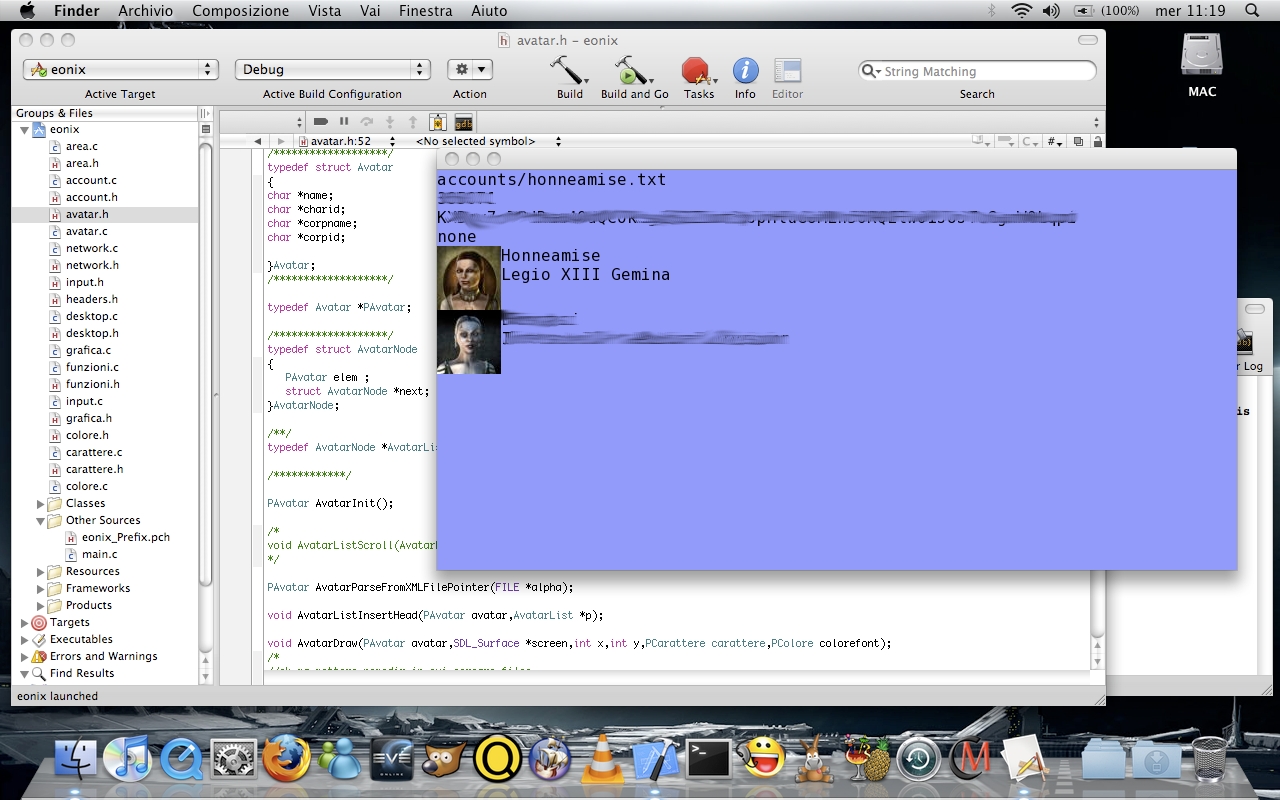Click the second avatar portrait thumbnail
Image resolution: width=1280 pixels, height=800 pixels.
[469, 342]
